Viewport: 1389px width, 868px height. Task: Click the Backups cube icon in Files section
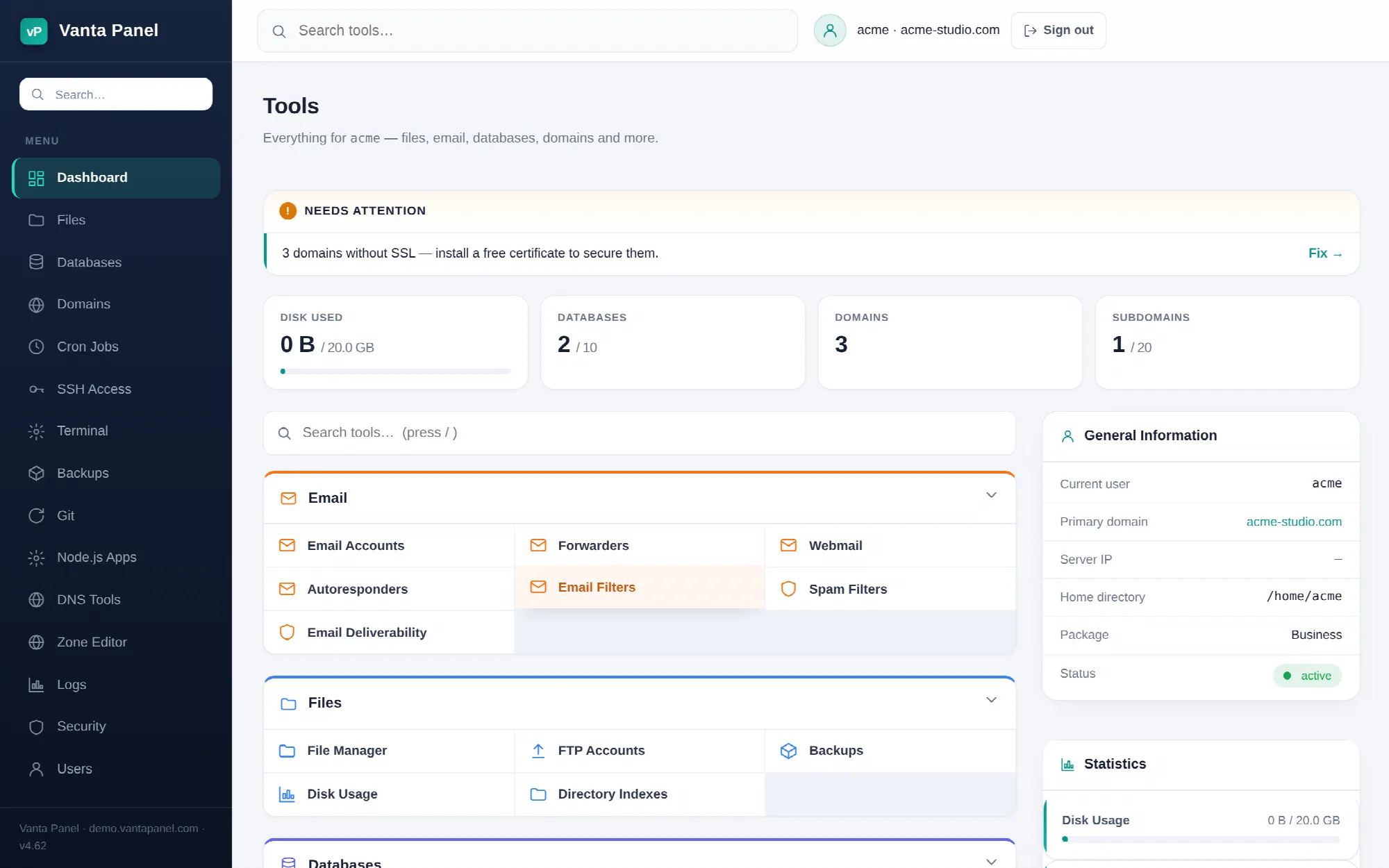coord(788,751)
